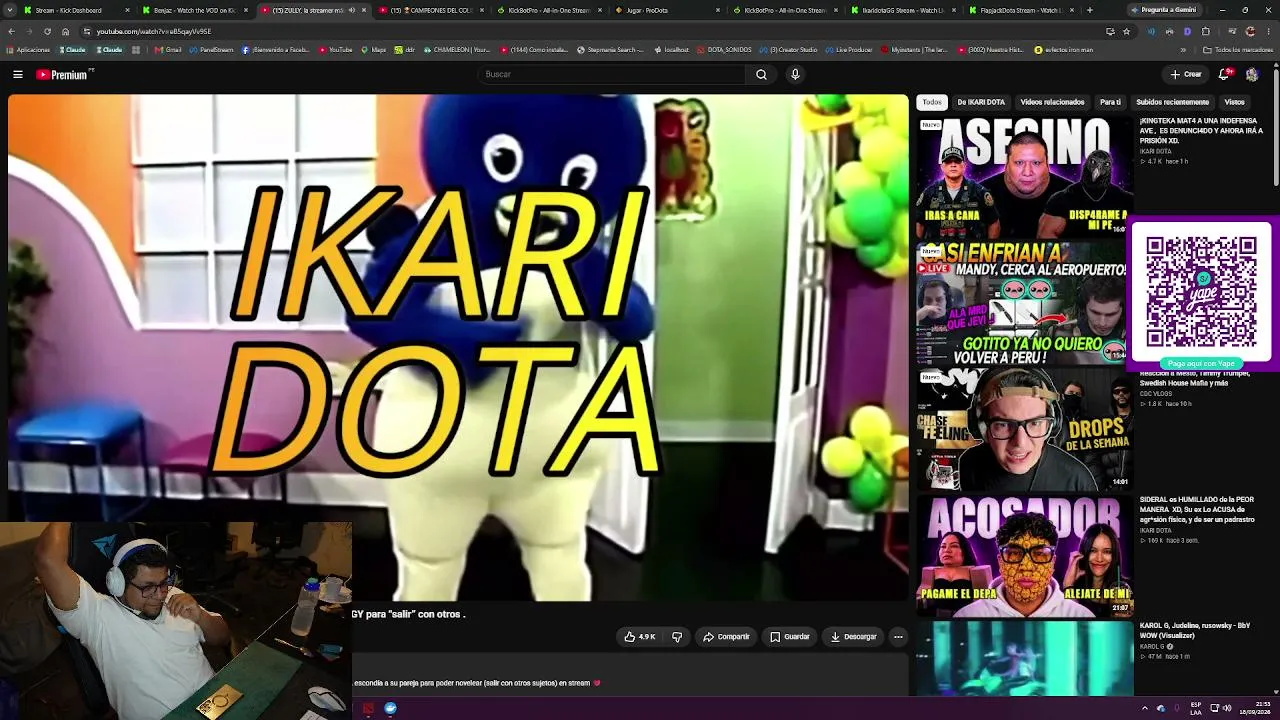Like the video with thumbs up

pos(639,636)
